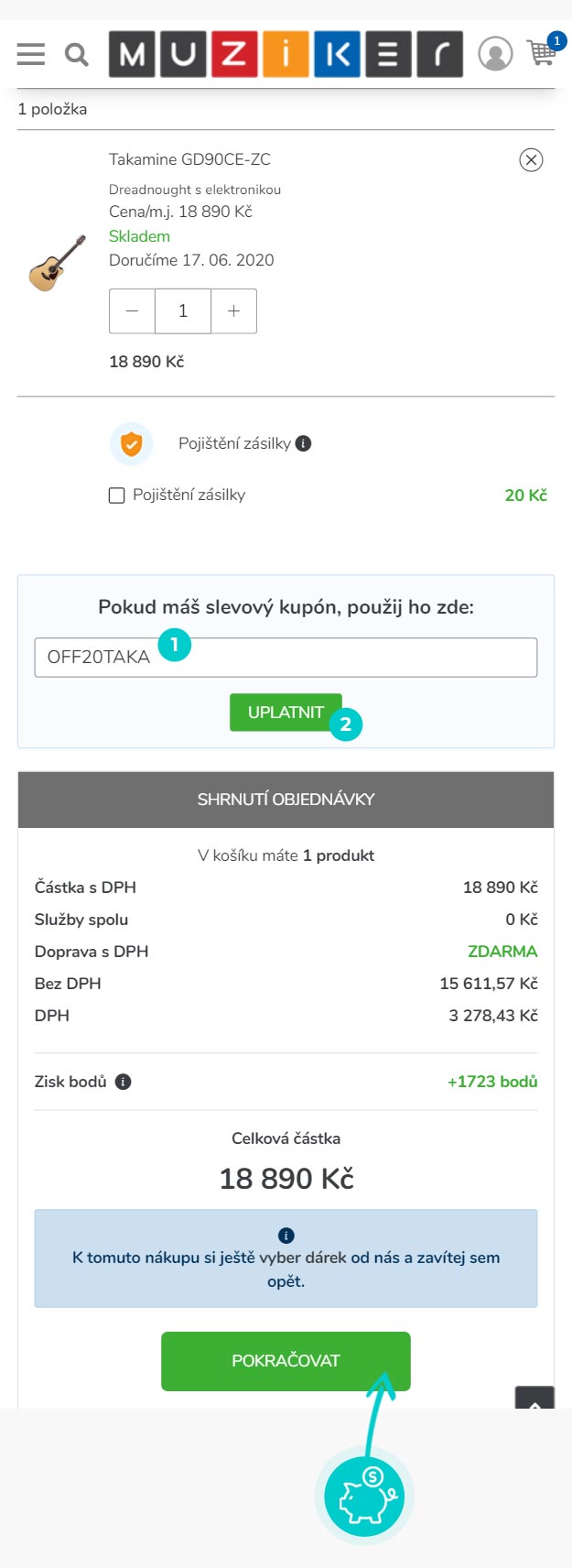Viewport: 572px width, 1568px height.
Task: Enable the Pojištění zásilky checkbox
Action: pyautogui.click(x=117, y=495)
